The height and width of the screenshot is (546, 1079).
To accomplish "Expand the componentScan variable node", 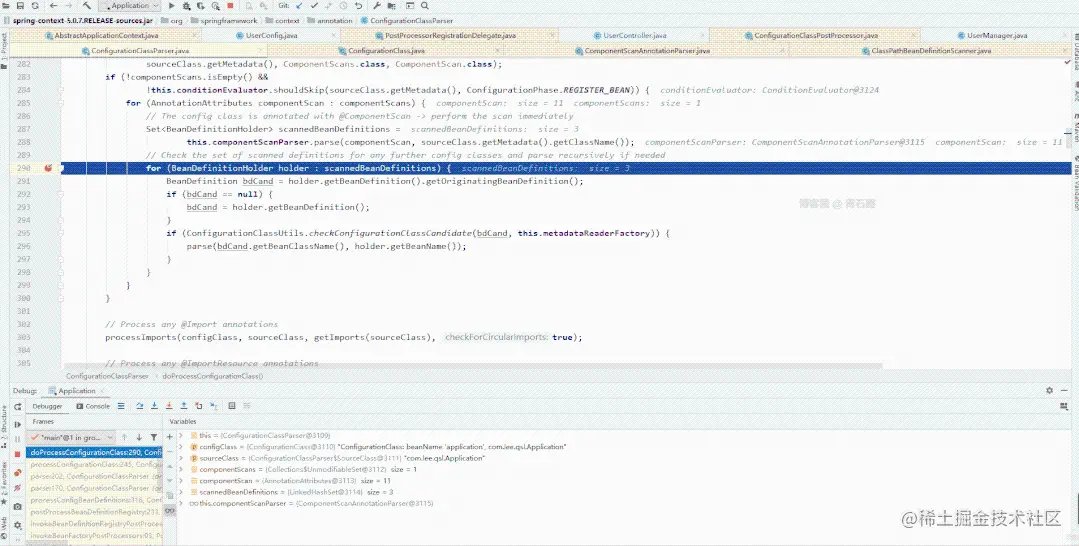I will 182,481.
